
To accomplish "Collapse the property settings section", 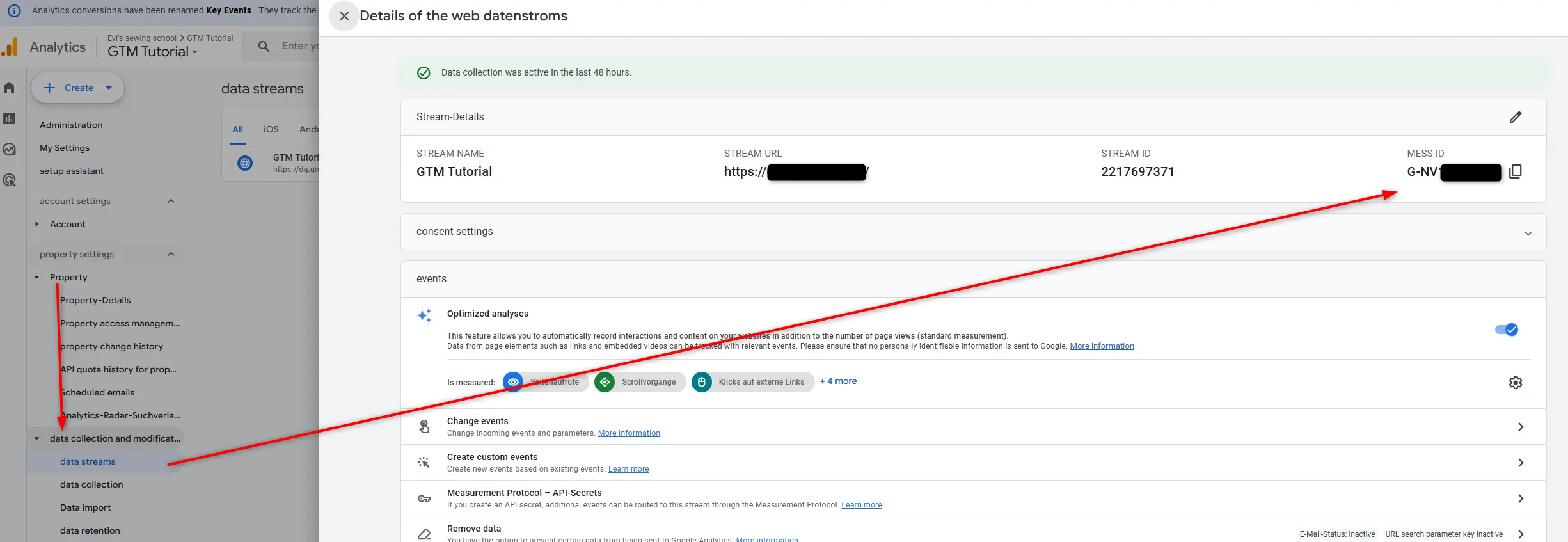I will pyautogui.click(x=171, y=254).
